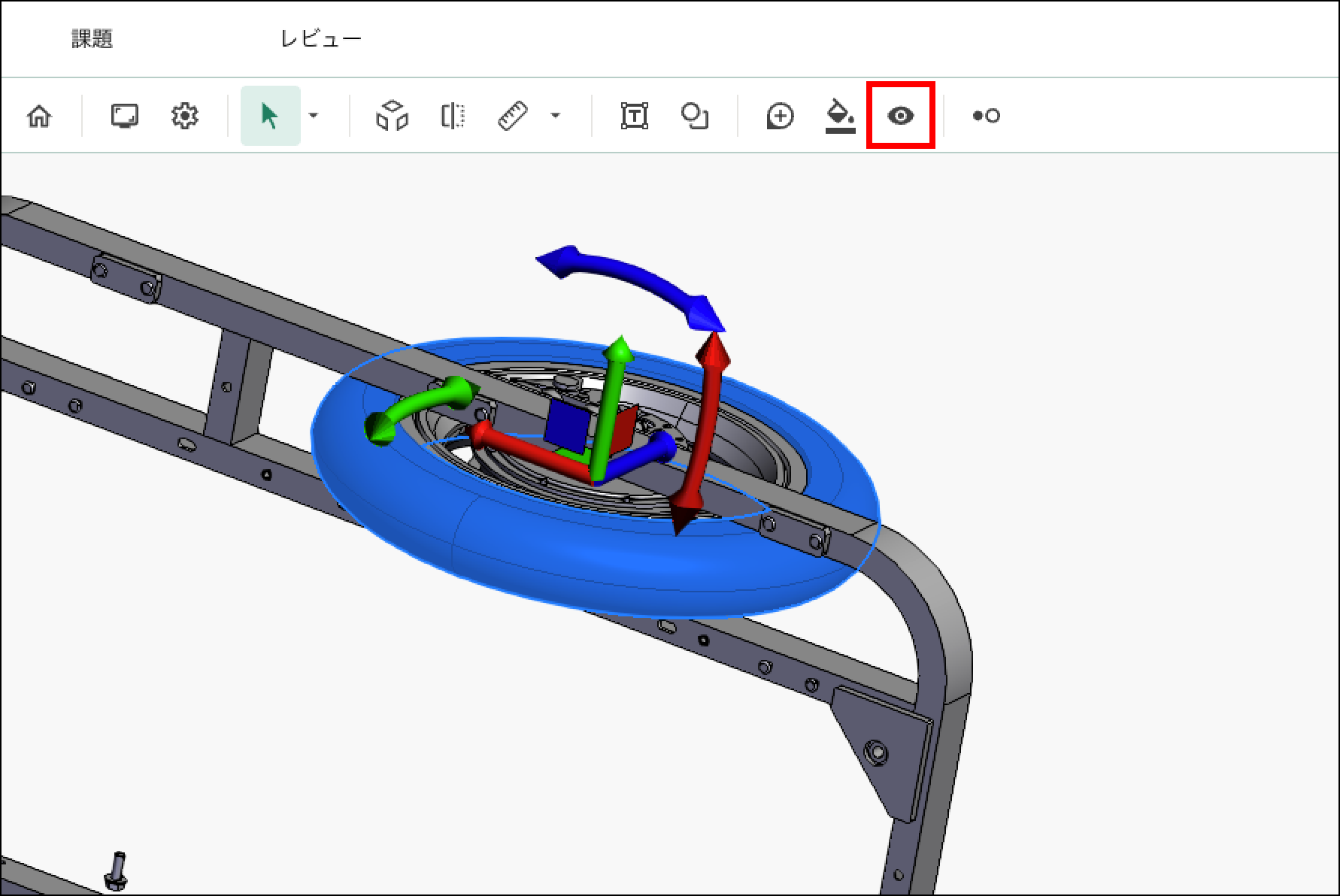This screenshot has width=1340, height=896.
Task: Switch to the レビュー tab
Action: (321, 39)
